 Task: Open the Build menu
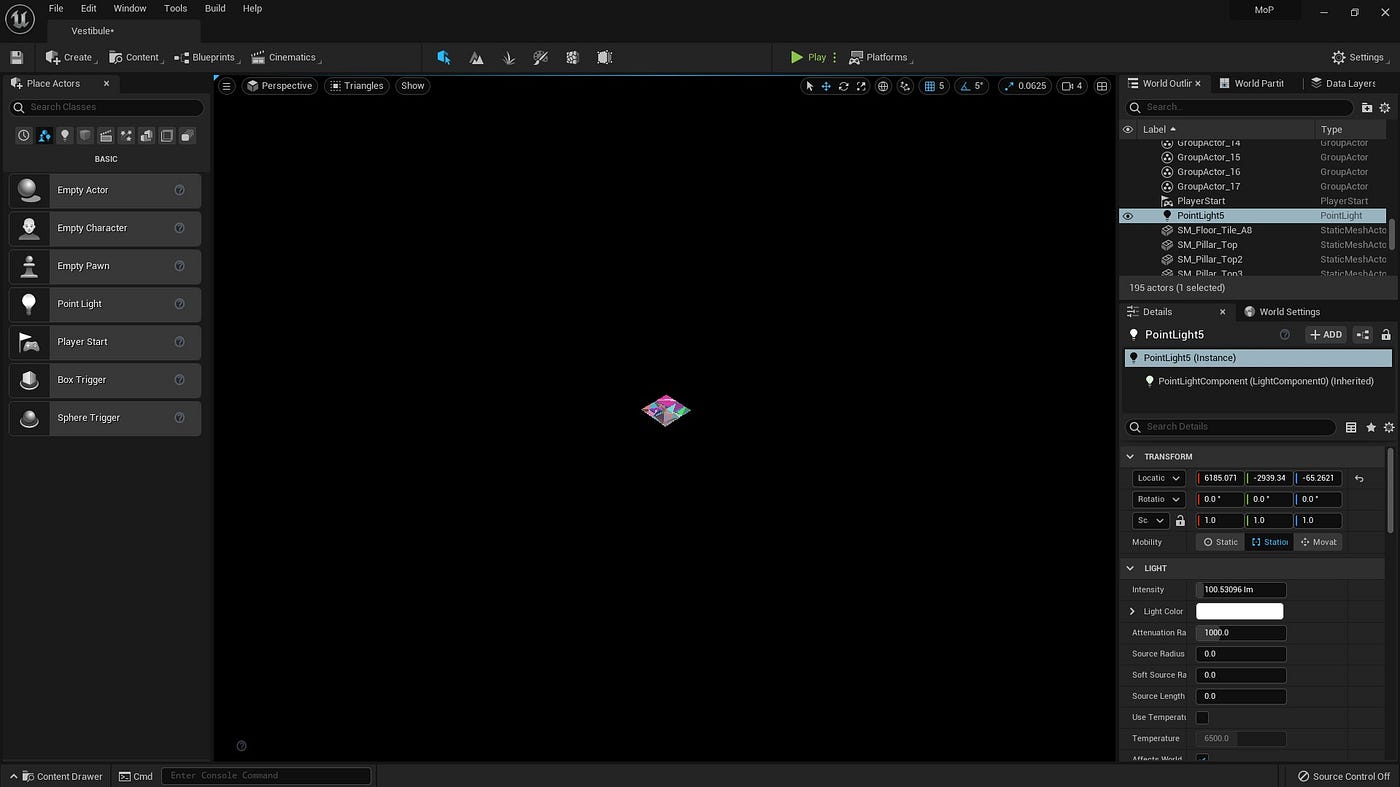point(215,8)
